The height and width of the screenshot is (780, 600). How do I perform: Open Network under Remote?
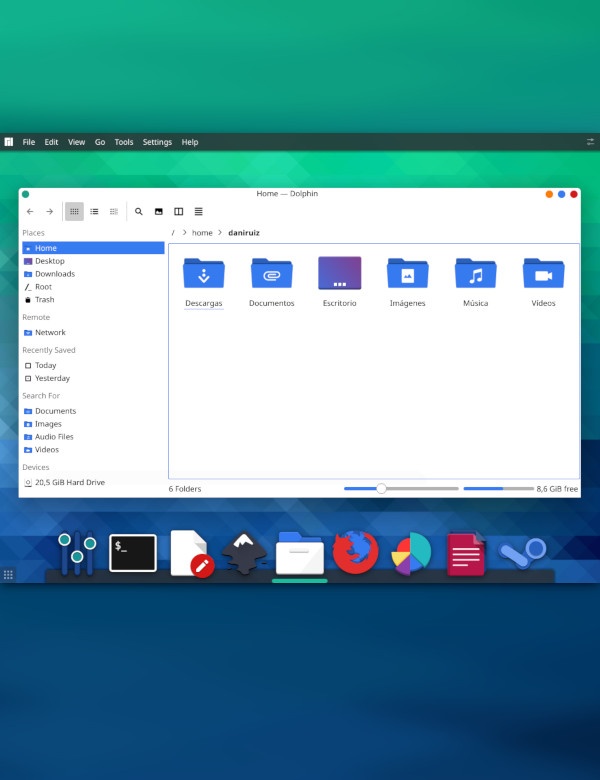[93, 332]
